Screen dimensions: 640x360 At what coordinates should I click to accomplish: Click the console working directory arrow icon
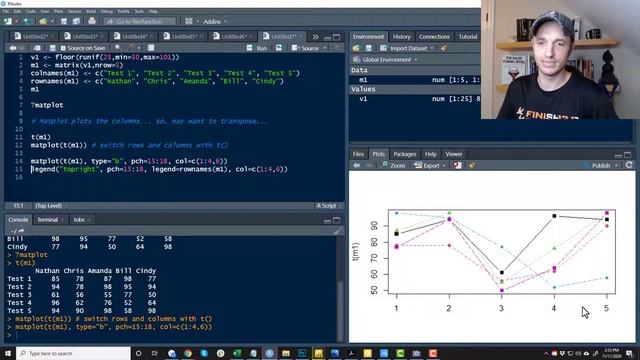[x=21, y=231]
